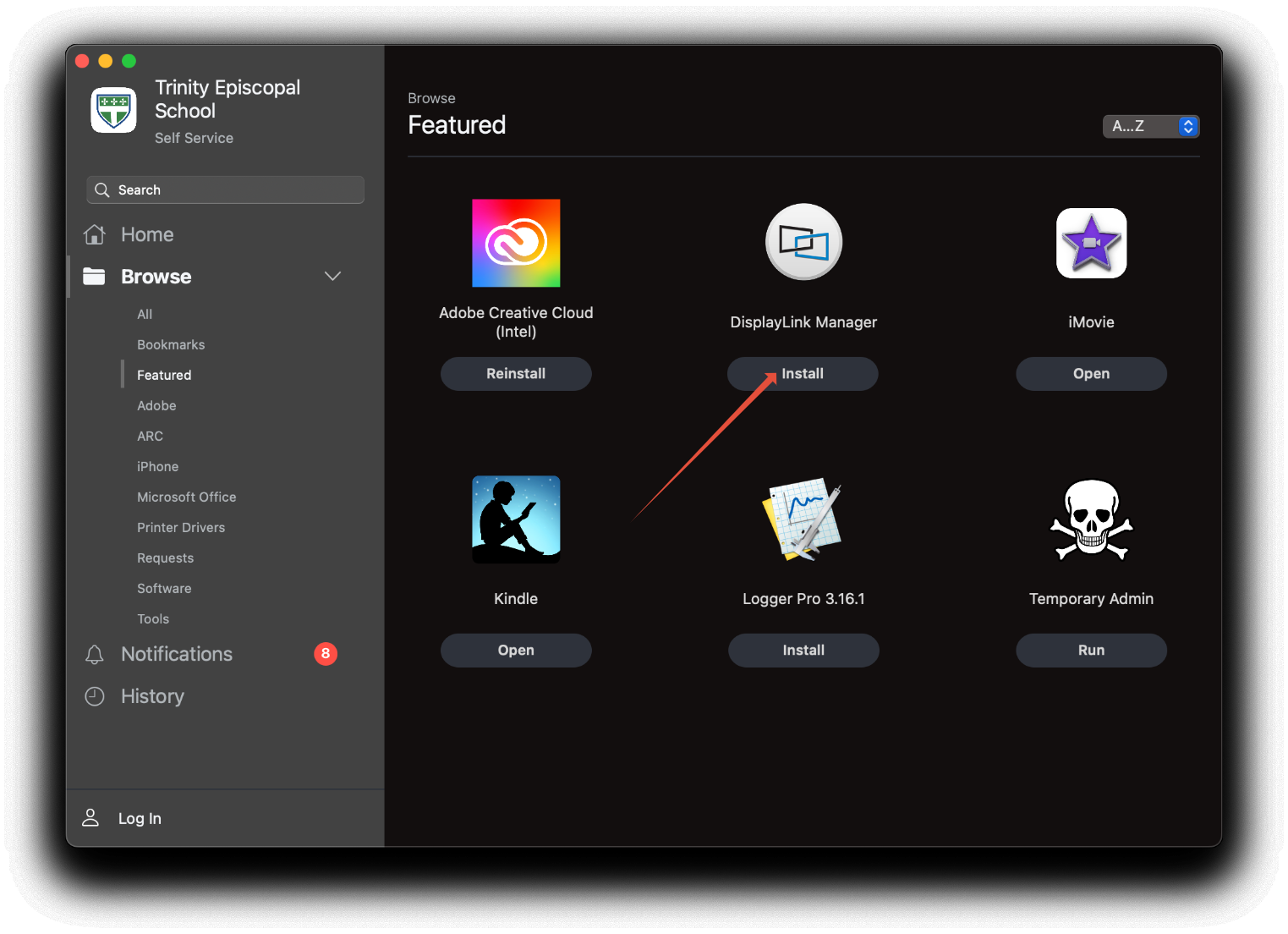Image resolution: width=1288 pixels, height=934 pixels.
Task: Click into the Search field
Action: [225, 190]
